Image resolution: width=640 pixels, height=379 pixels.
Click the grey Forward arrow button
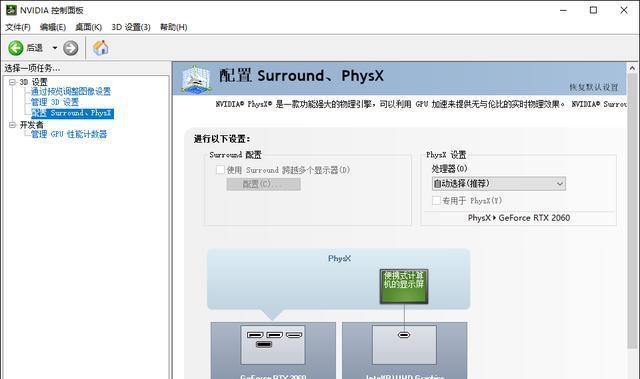[71, 48]
